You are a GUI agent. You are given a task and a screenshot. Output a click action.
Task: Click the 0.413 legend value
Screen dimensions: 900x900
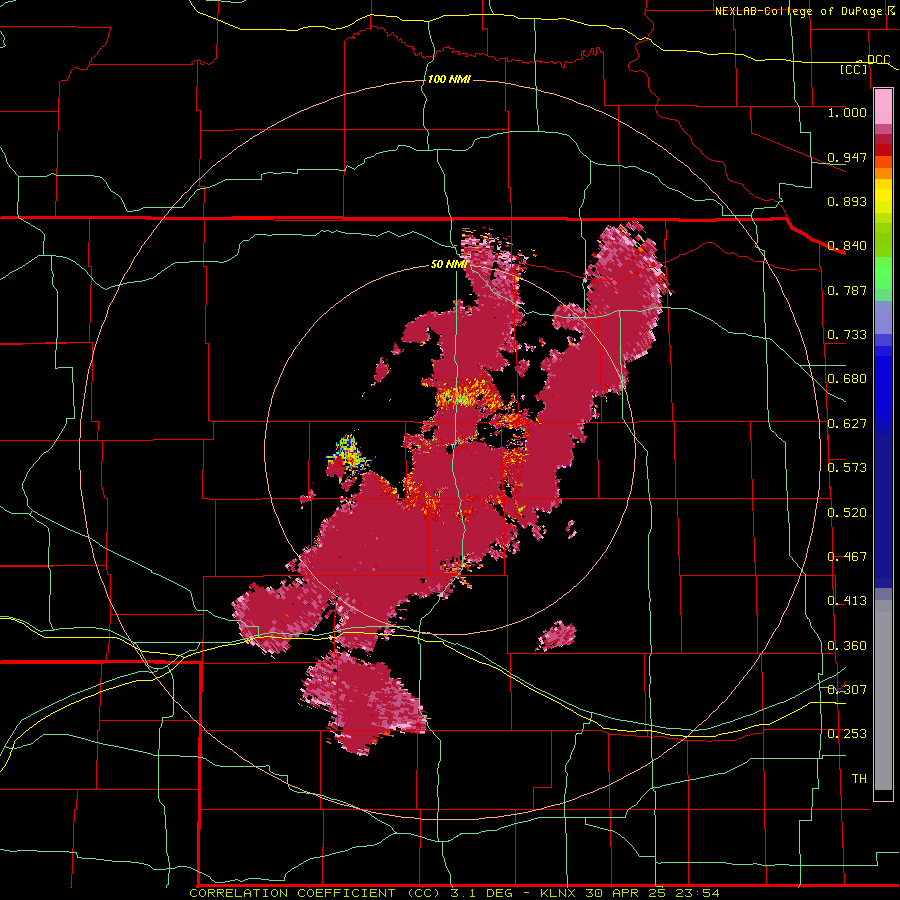[x=847, y=601]
